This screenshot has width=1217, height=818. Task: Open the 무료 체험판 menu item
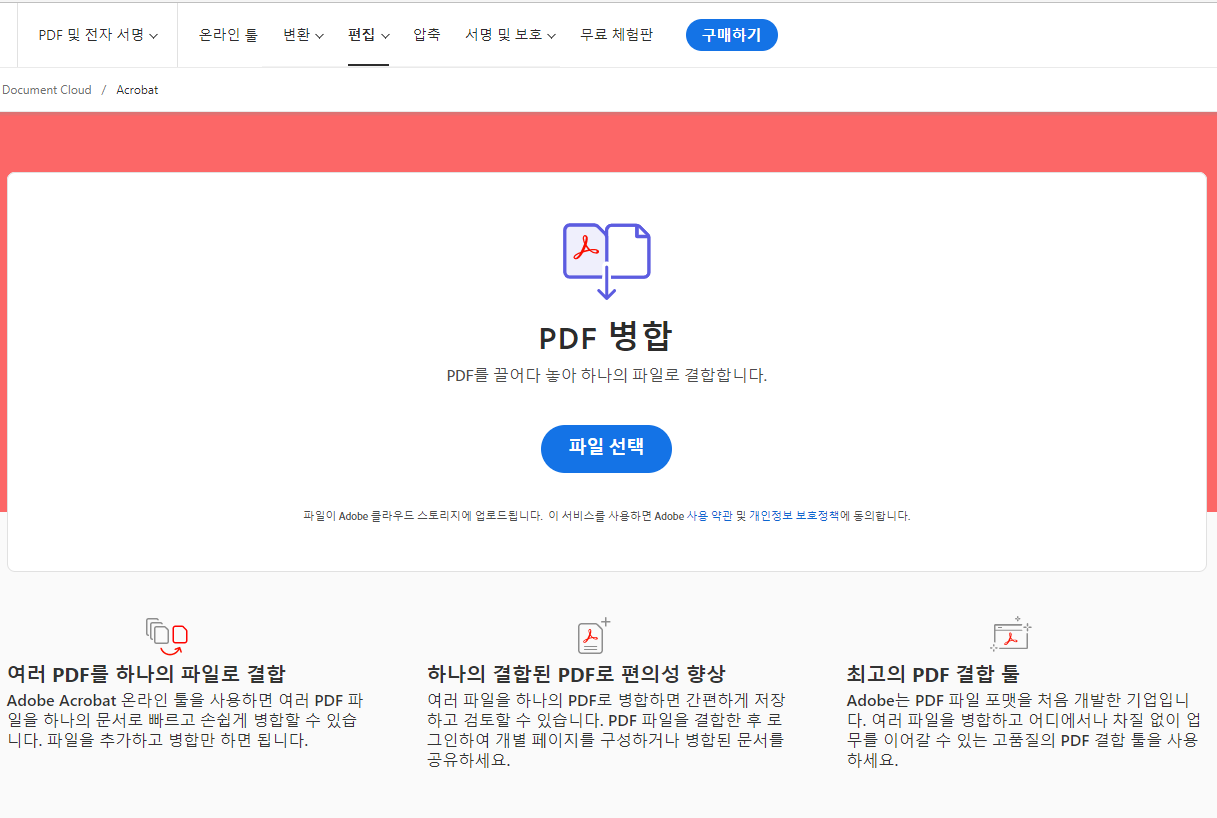pos(616,35)
